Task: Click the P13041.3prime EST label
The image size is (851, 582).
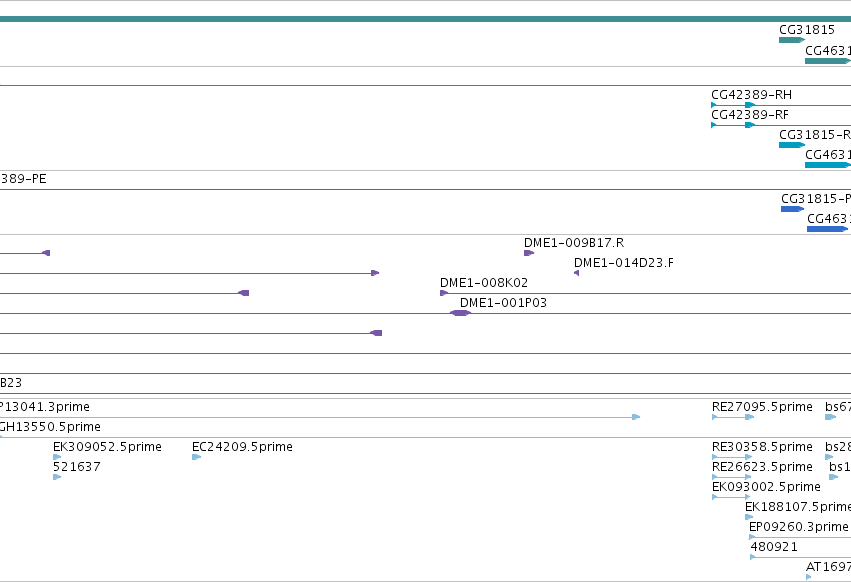Action: [x=45, y=407]
